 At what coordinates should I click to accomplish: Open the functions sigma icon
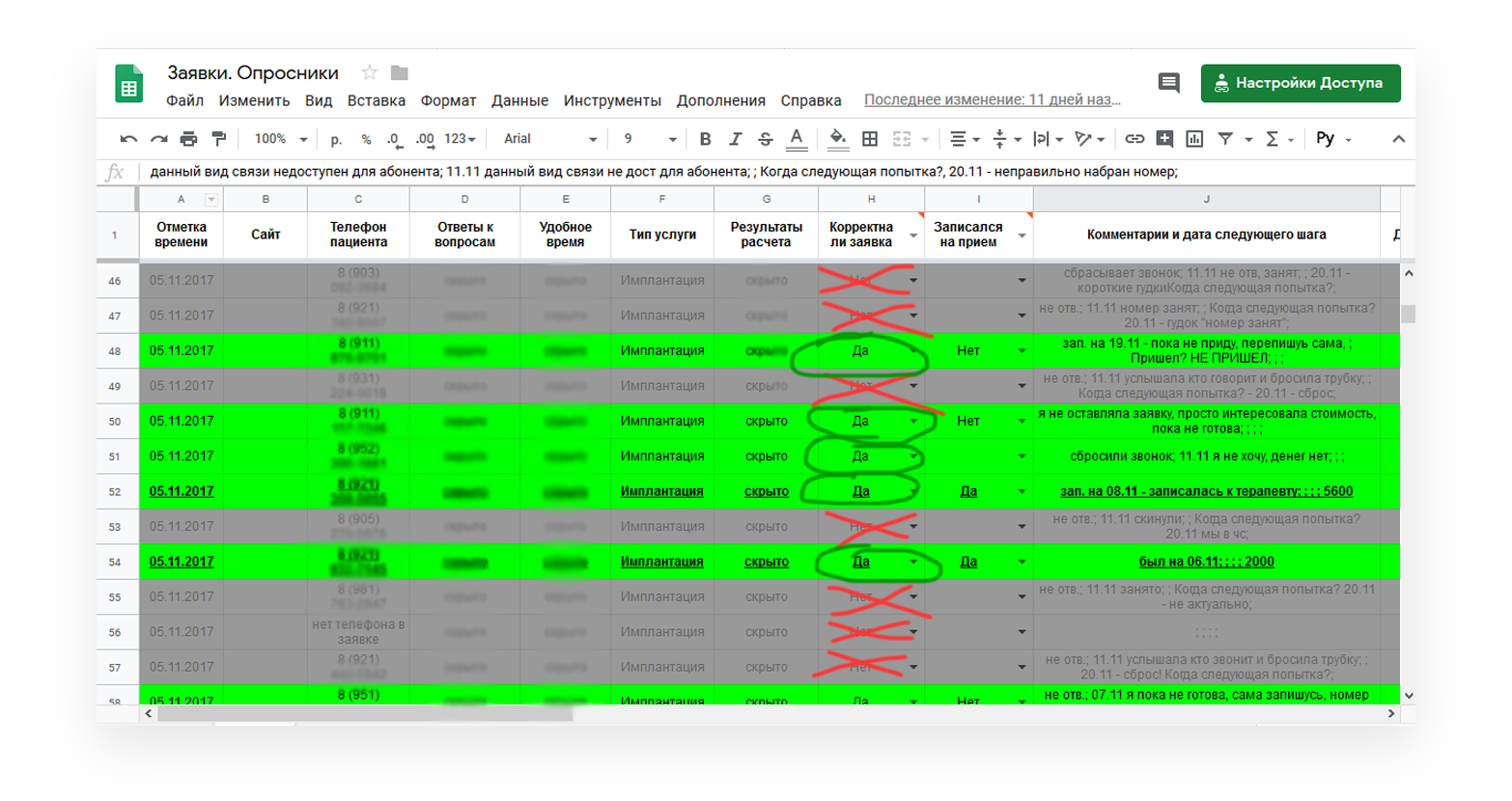[1272, 139]
